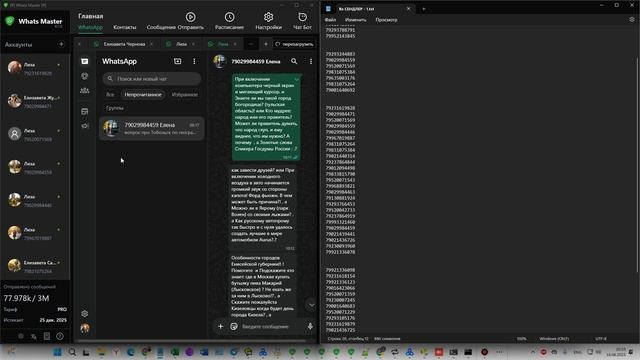Screen dimensions: 640x360
Task: Open WhatsApp status sidebar icon
Action: click(x=84, y=76)
